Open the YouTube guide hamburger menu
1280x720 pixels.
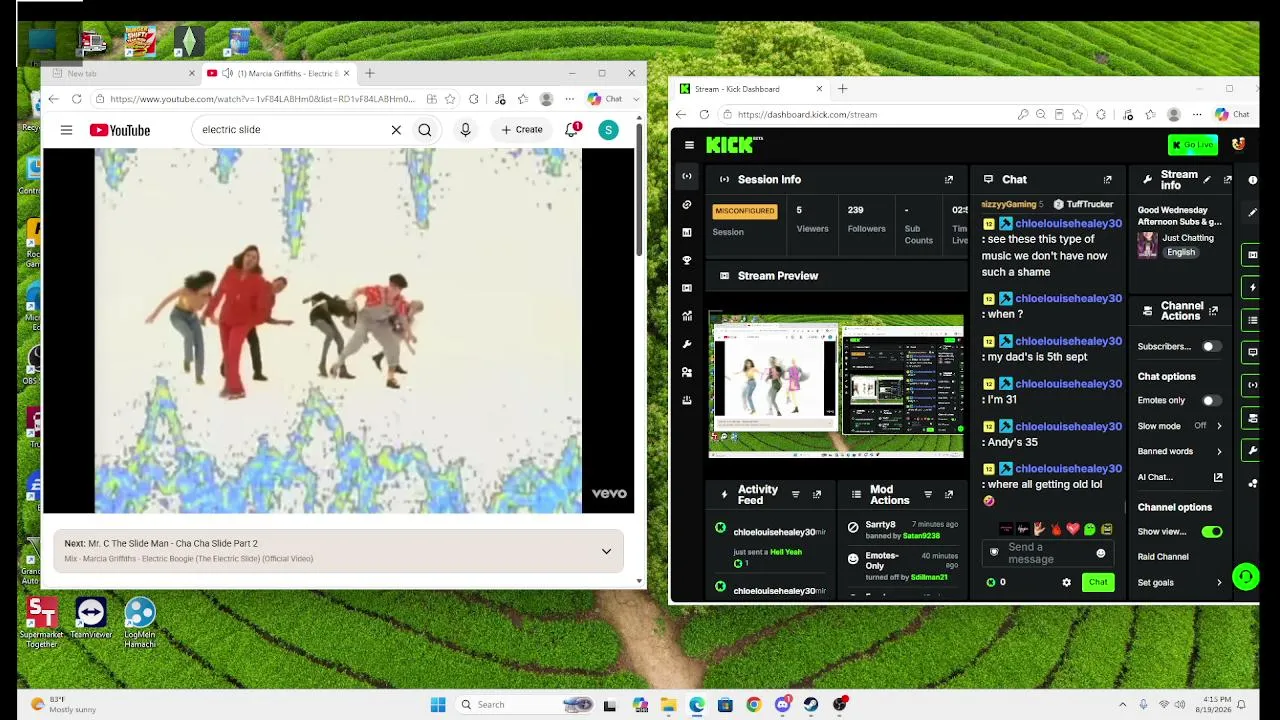(66, 130)
